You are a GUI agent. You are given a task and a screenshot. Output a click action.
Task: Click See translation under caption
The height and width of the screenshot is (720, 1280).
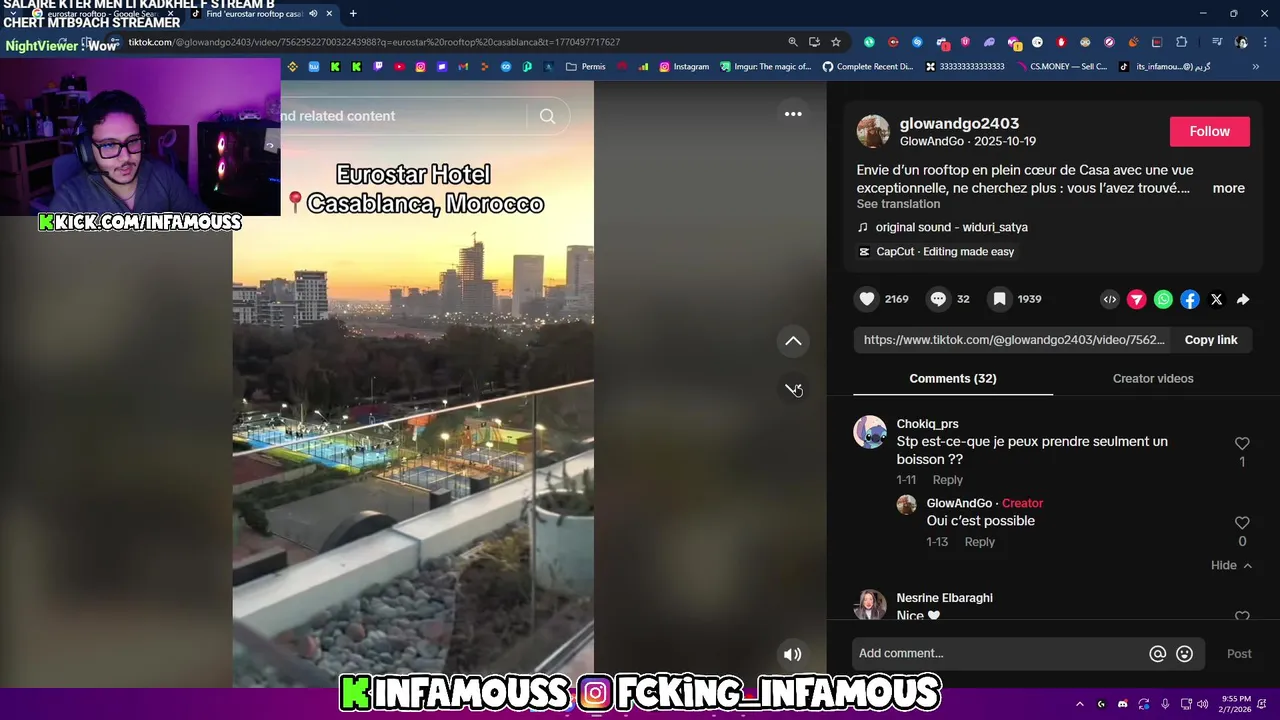click(x=898, y=204)
